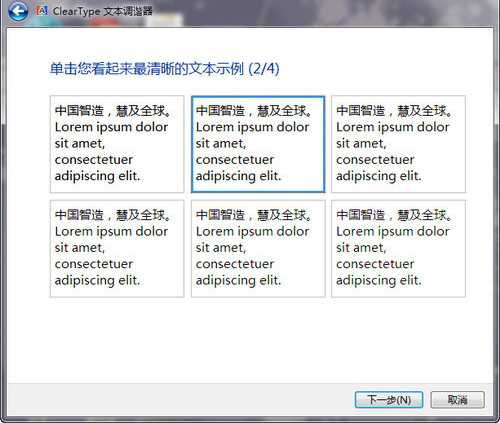Click 'consectetuer' in the top-right sample
Screen dimensions: 500x423
tap(375, 160)
